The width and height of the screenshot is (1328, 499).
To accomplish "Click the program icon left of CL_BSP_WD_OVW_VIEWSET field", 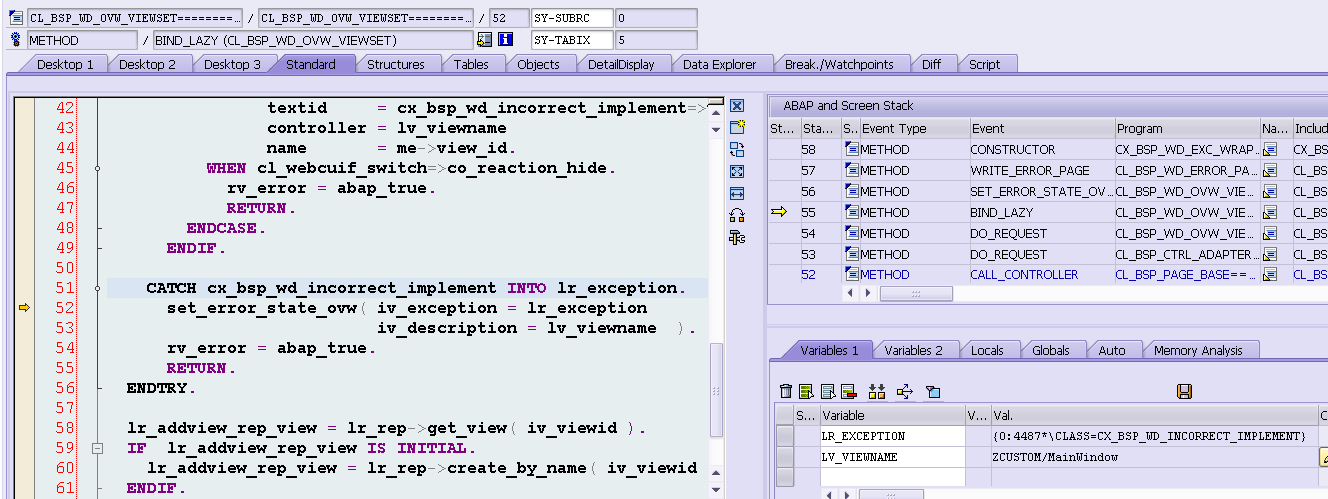I will point(16,18).
